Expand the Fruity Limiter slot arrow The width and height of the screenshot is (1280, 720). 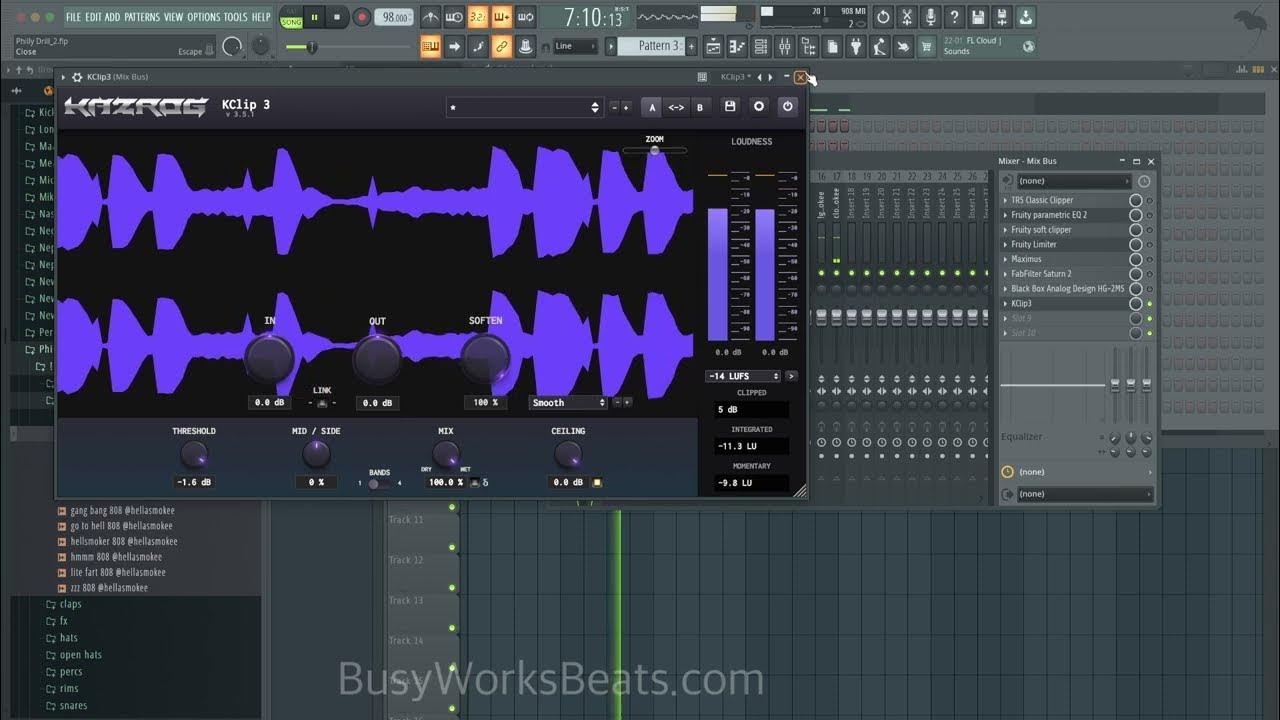1006,244
